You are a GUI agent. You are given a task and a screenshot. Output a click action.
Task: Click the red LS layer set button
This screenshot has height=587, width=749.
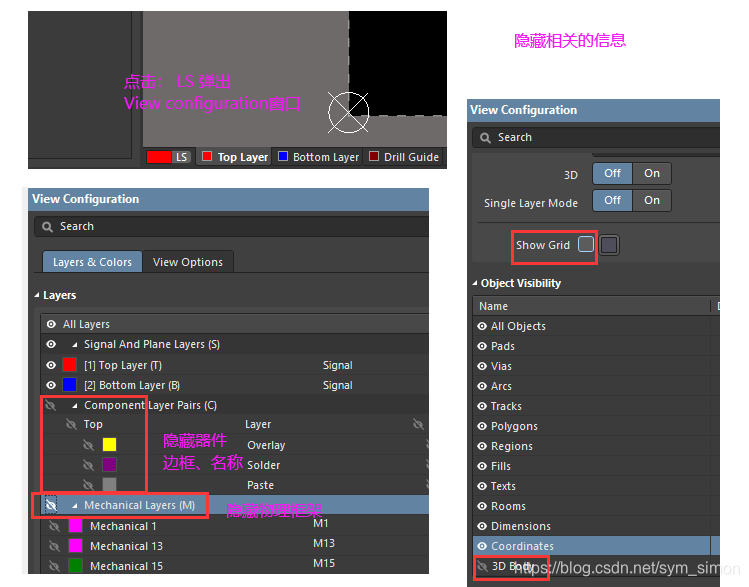[x=169, y=157]
